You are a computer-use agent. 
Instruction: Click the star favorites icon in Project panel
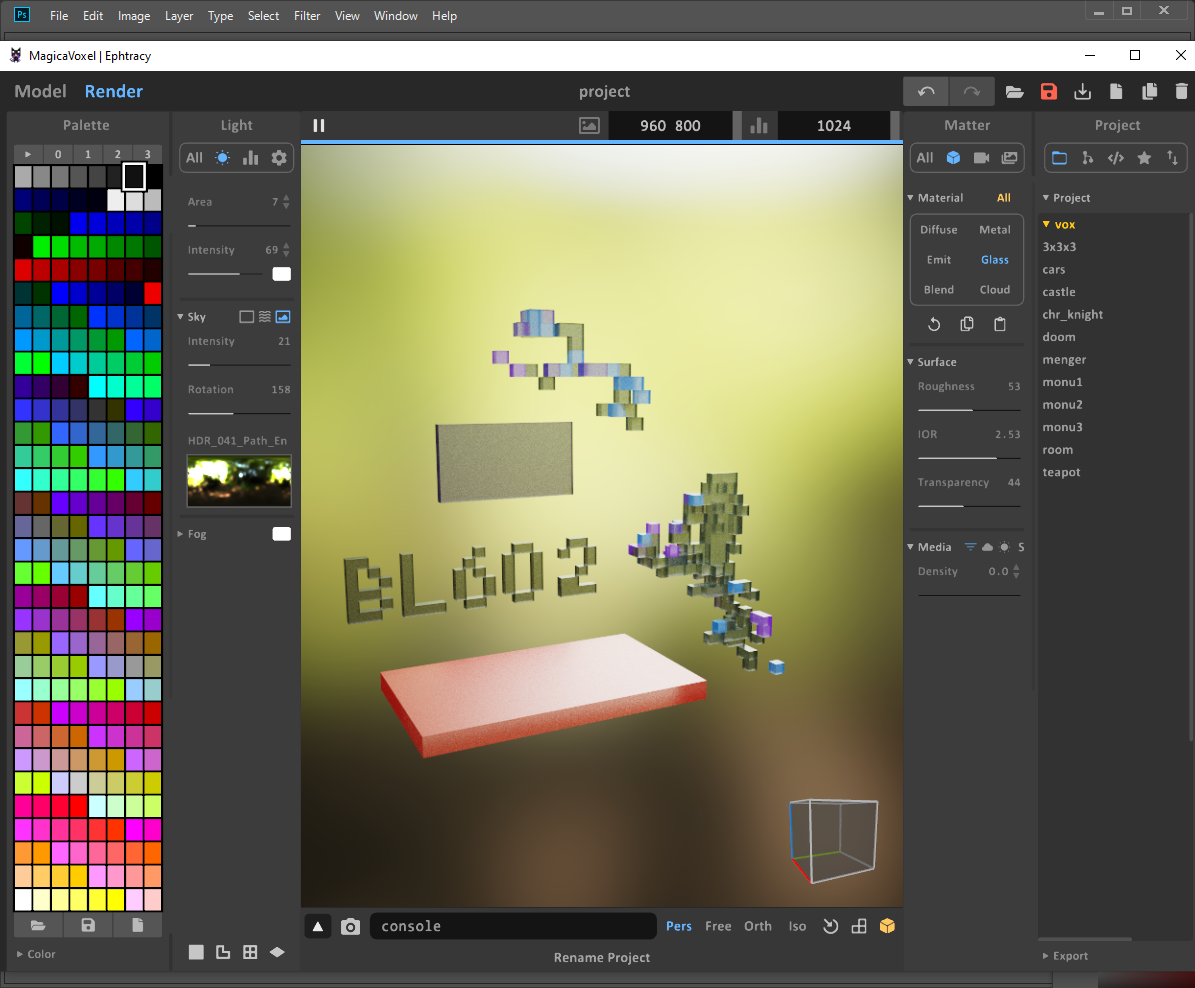point(1144,158)
